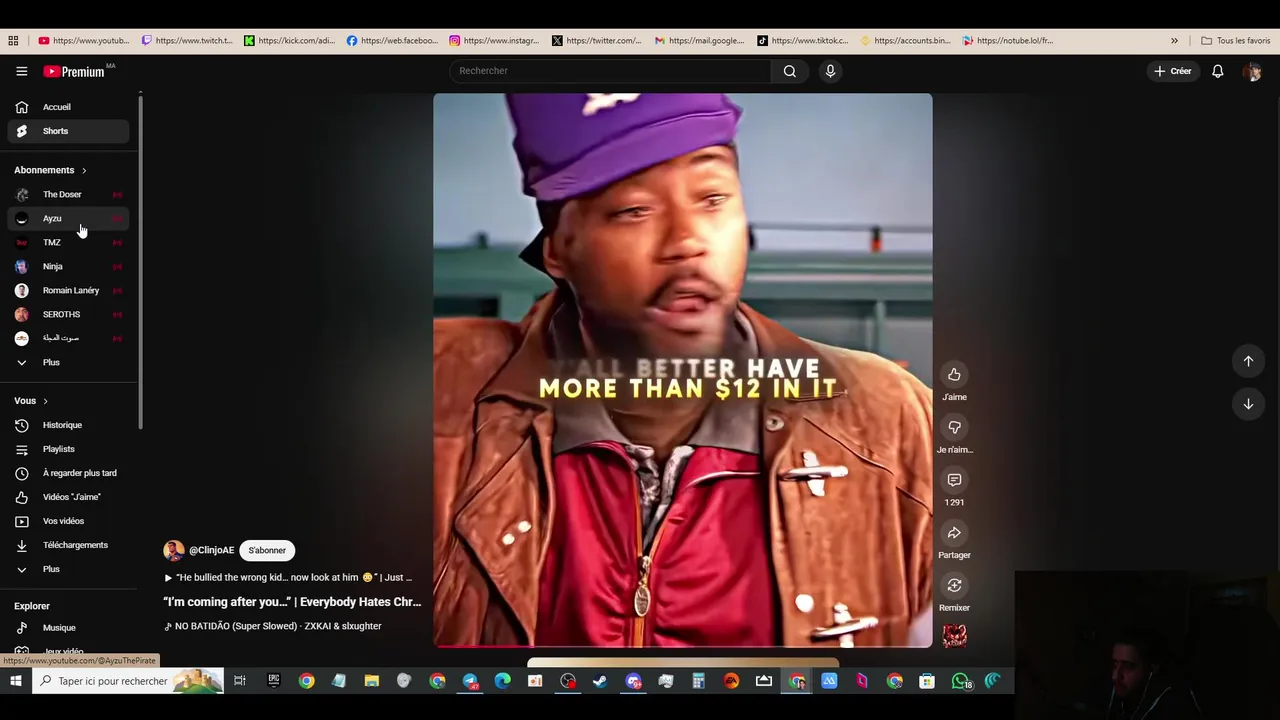Remix this short with Remixer icon
The image size is (1280, 720).
click(x=954, y=585)
